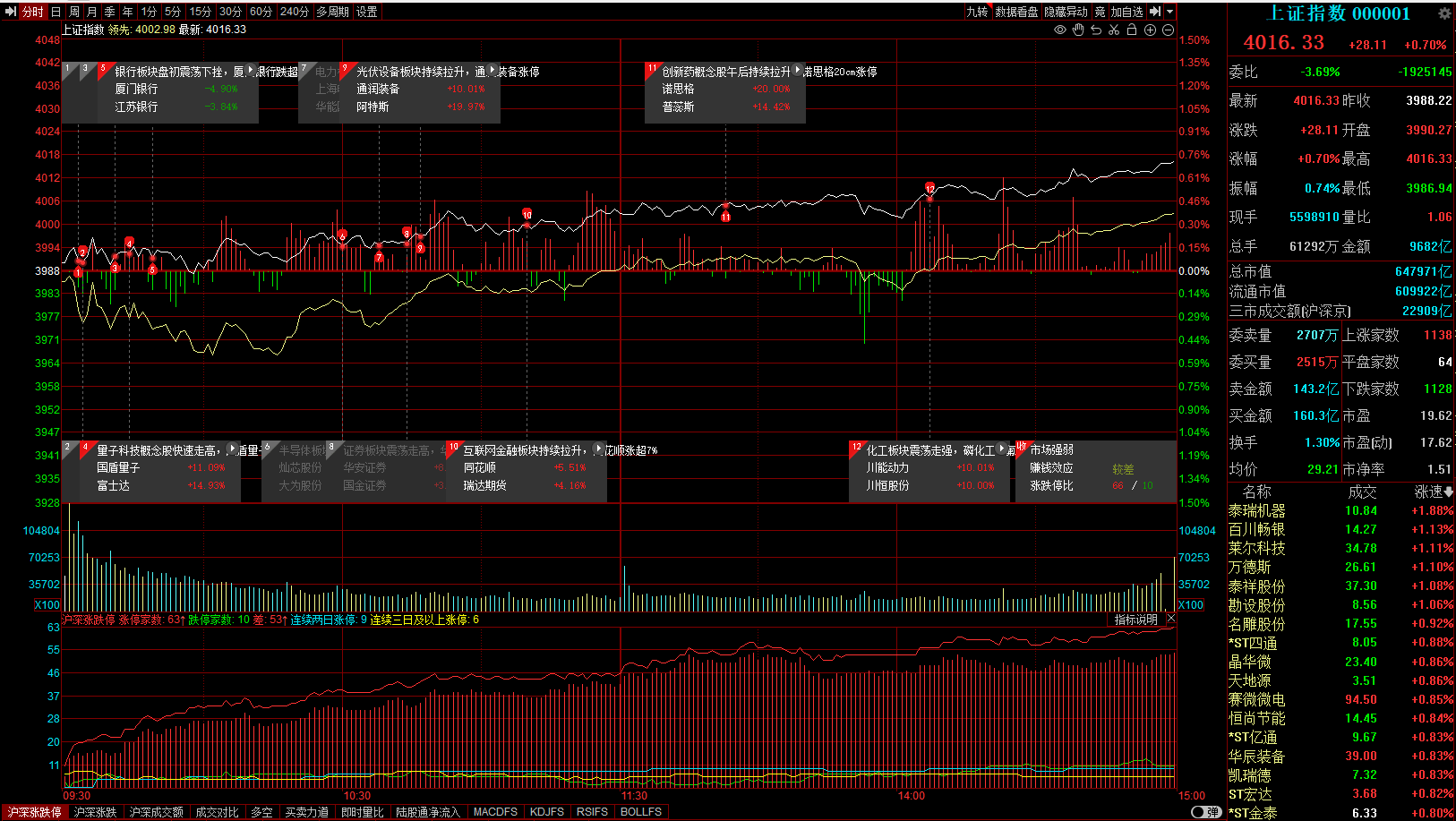
Task: Toggle the 弹 popup switch
Action: [1206, 812]
